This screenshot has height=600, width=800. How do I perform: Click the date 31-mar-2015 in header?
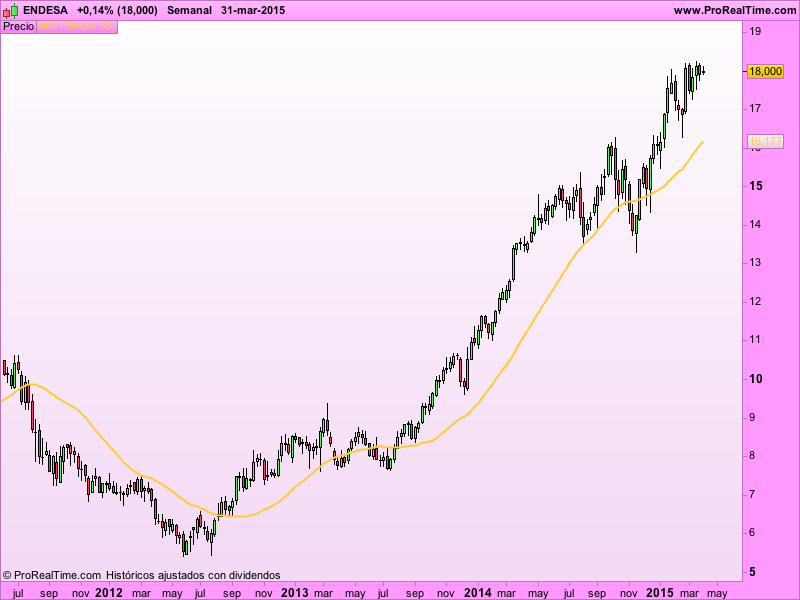coord(253,10)
